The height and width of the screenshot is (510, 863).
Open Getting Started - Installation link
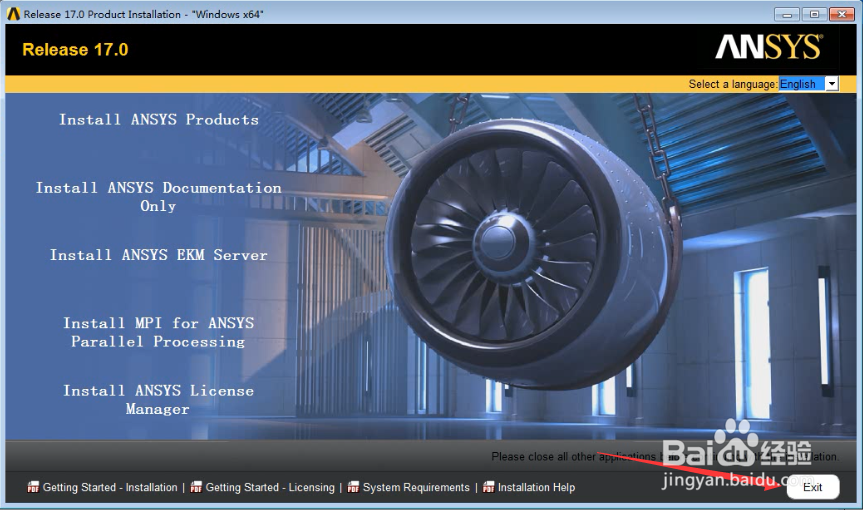110,487
